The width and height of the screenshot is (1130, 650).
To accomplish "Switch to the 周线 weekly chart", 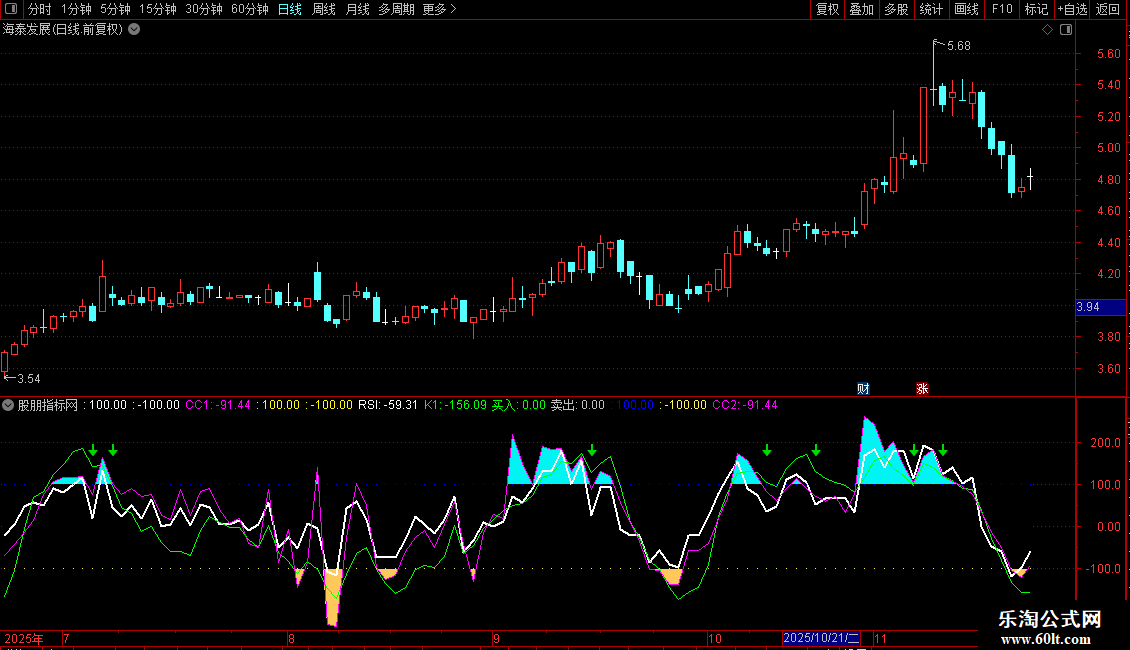I will [x=323, y=9].
